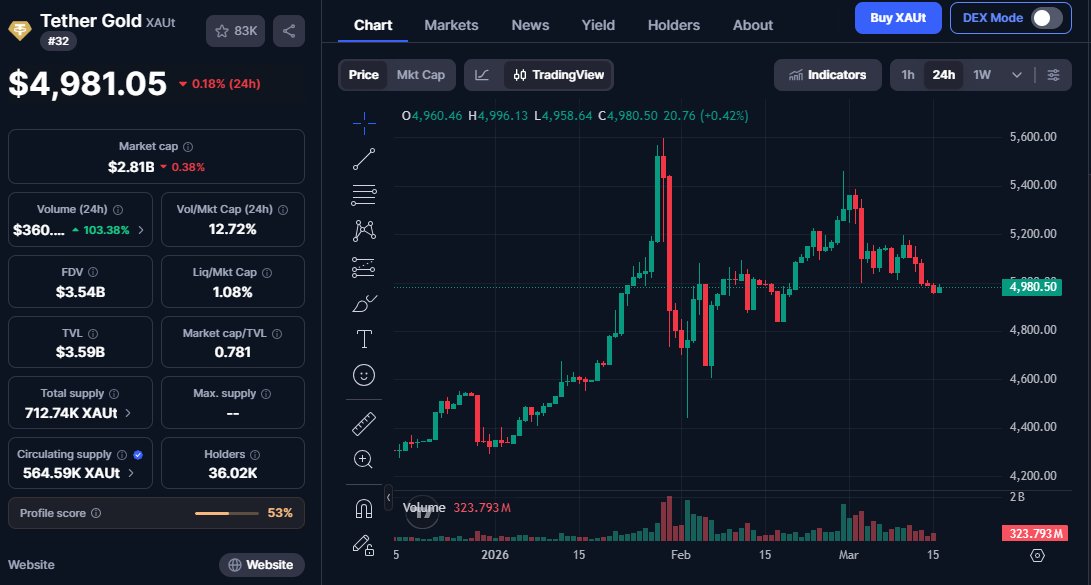Select the Text annotation tool
Image resolution: width=1091 pixels, height=585 pixels.
364,339
